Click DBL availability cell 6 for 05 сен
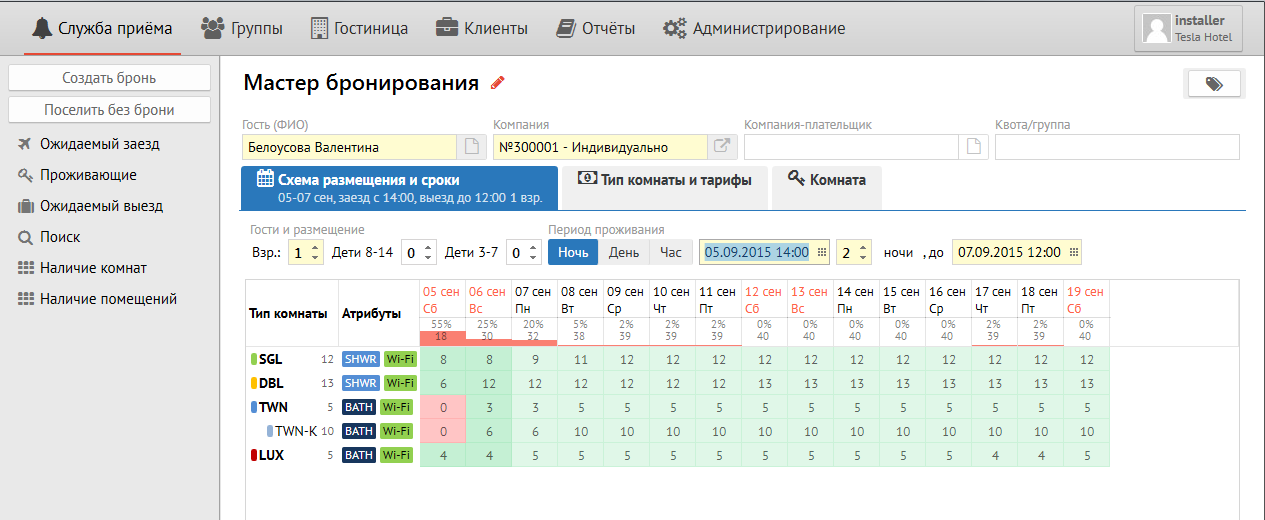 pyautogui.click(x=442, y=383)
